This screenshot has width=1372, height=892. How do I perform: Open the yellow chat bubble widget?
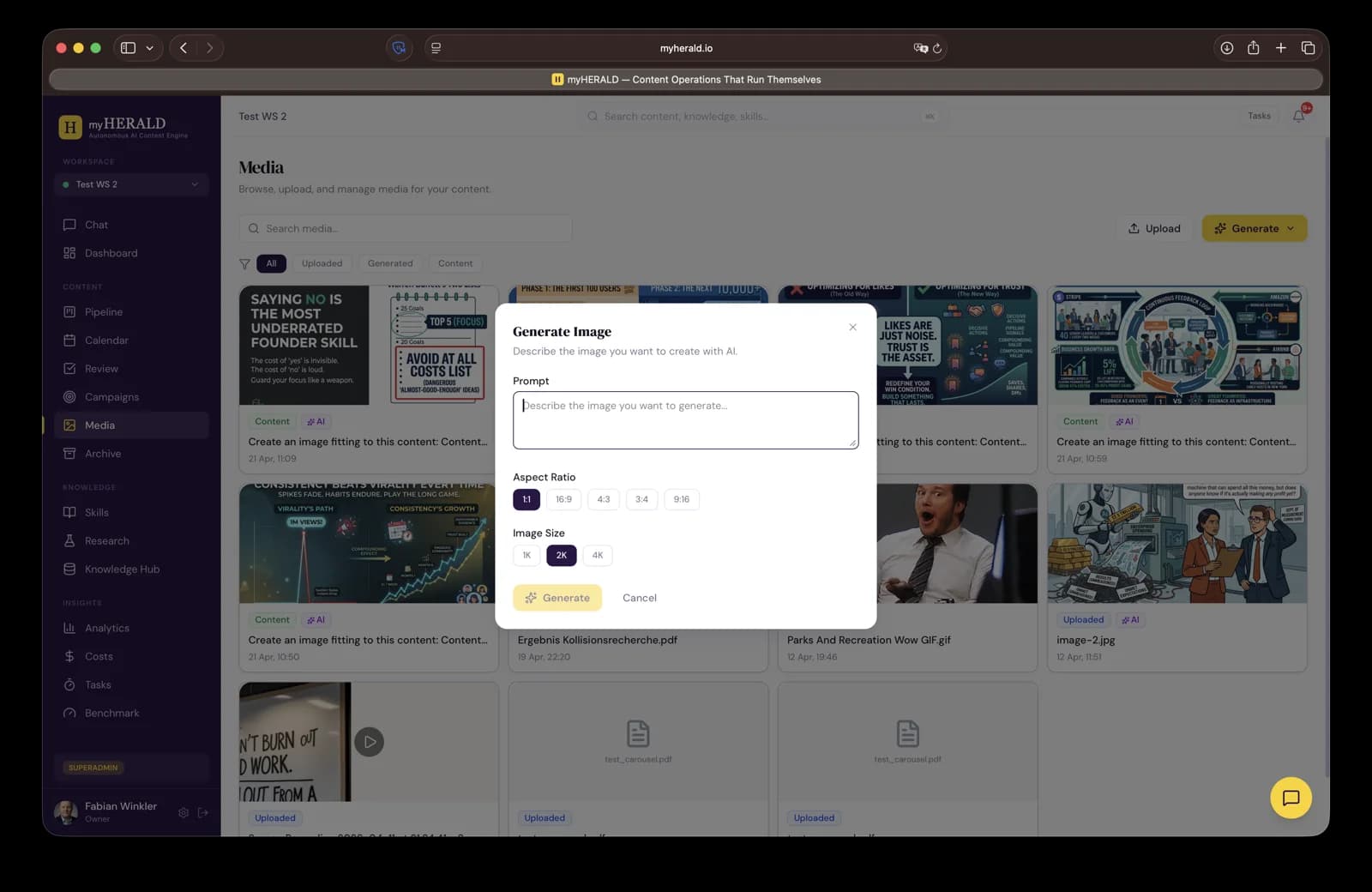[1291, 798]
